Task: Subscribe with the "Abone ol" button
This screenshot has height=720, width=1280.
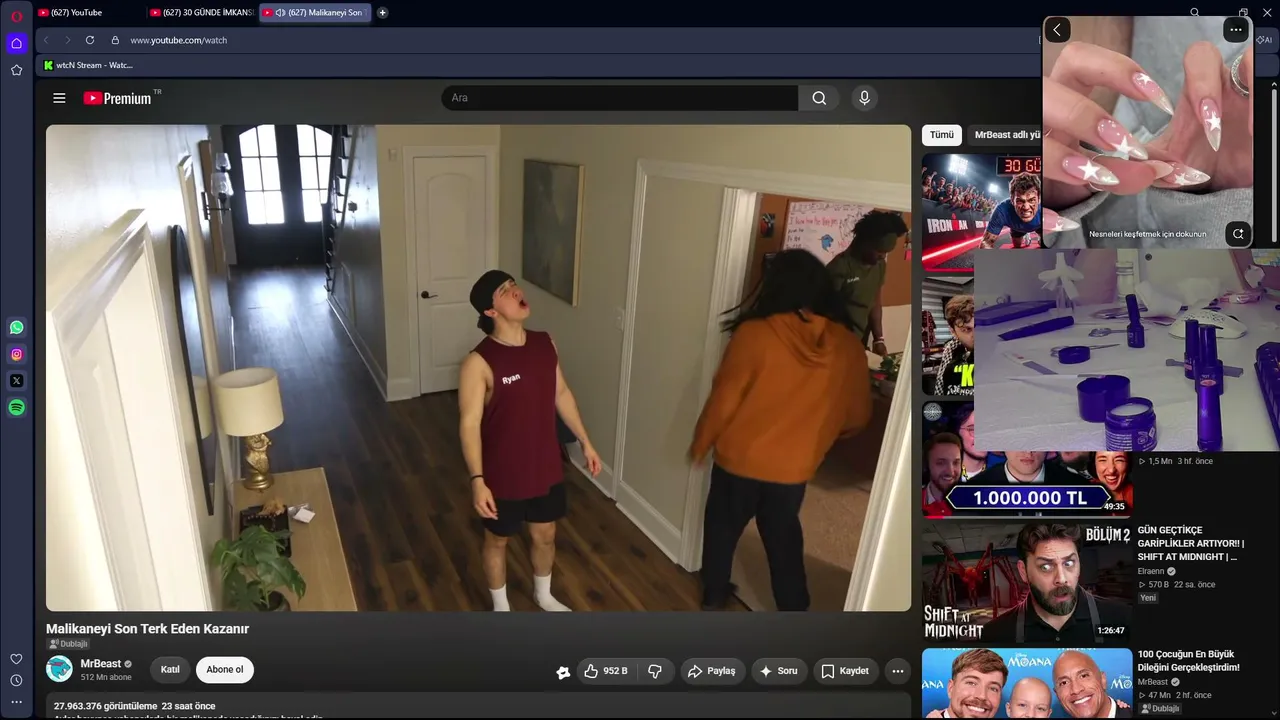Action: (x=225, y=670)
